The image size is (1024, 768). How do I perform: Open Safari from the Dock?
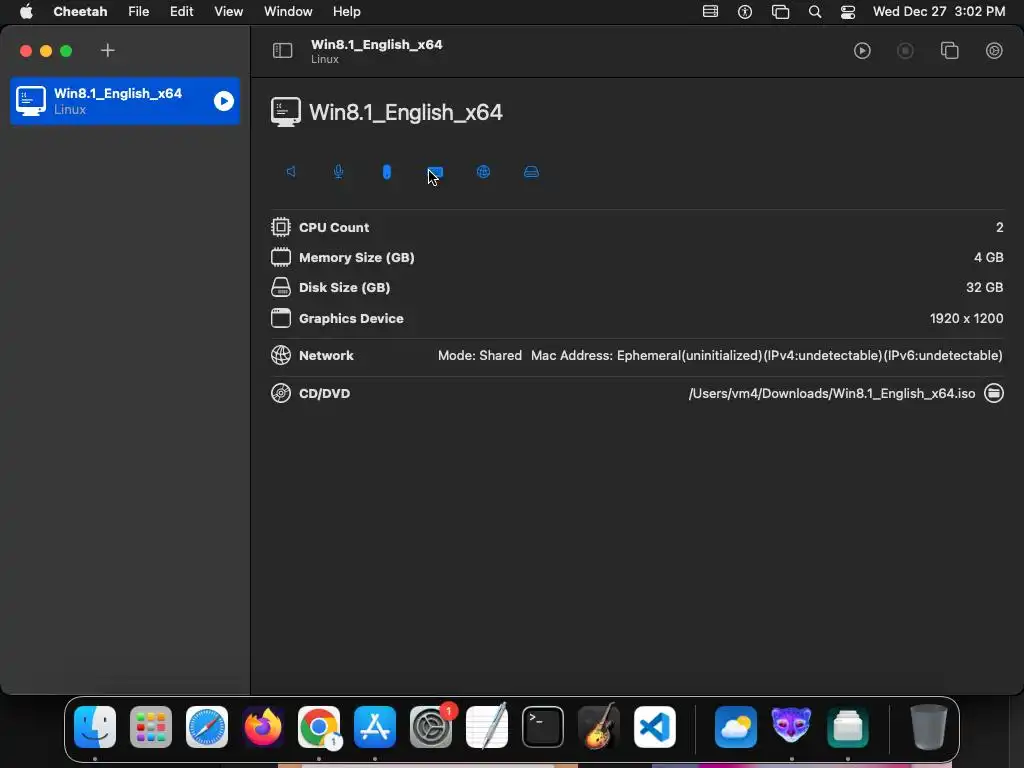coord(207,727)
